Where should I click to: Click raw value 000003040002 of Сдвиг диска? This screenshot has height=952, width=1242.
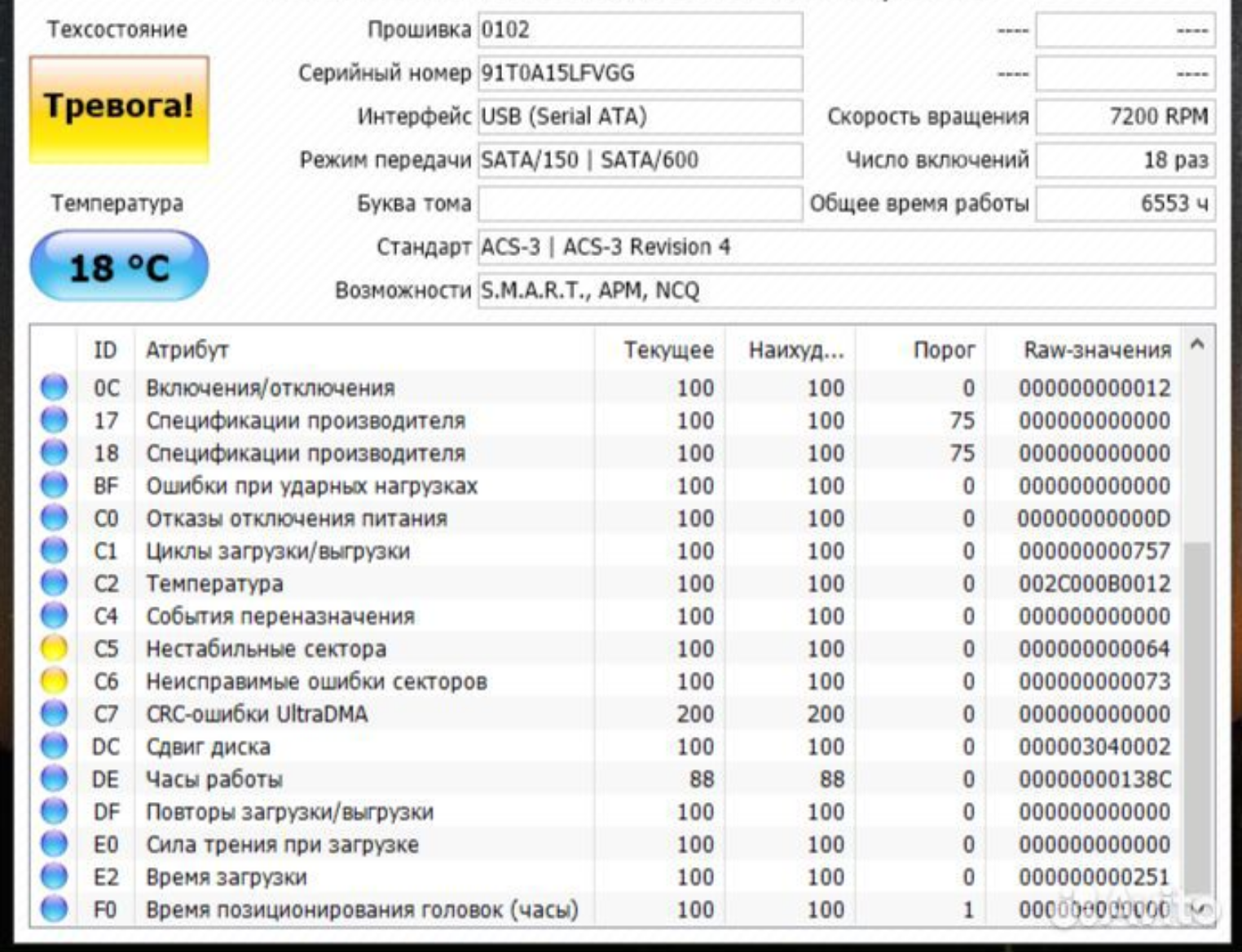point(1094,747)
